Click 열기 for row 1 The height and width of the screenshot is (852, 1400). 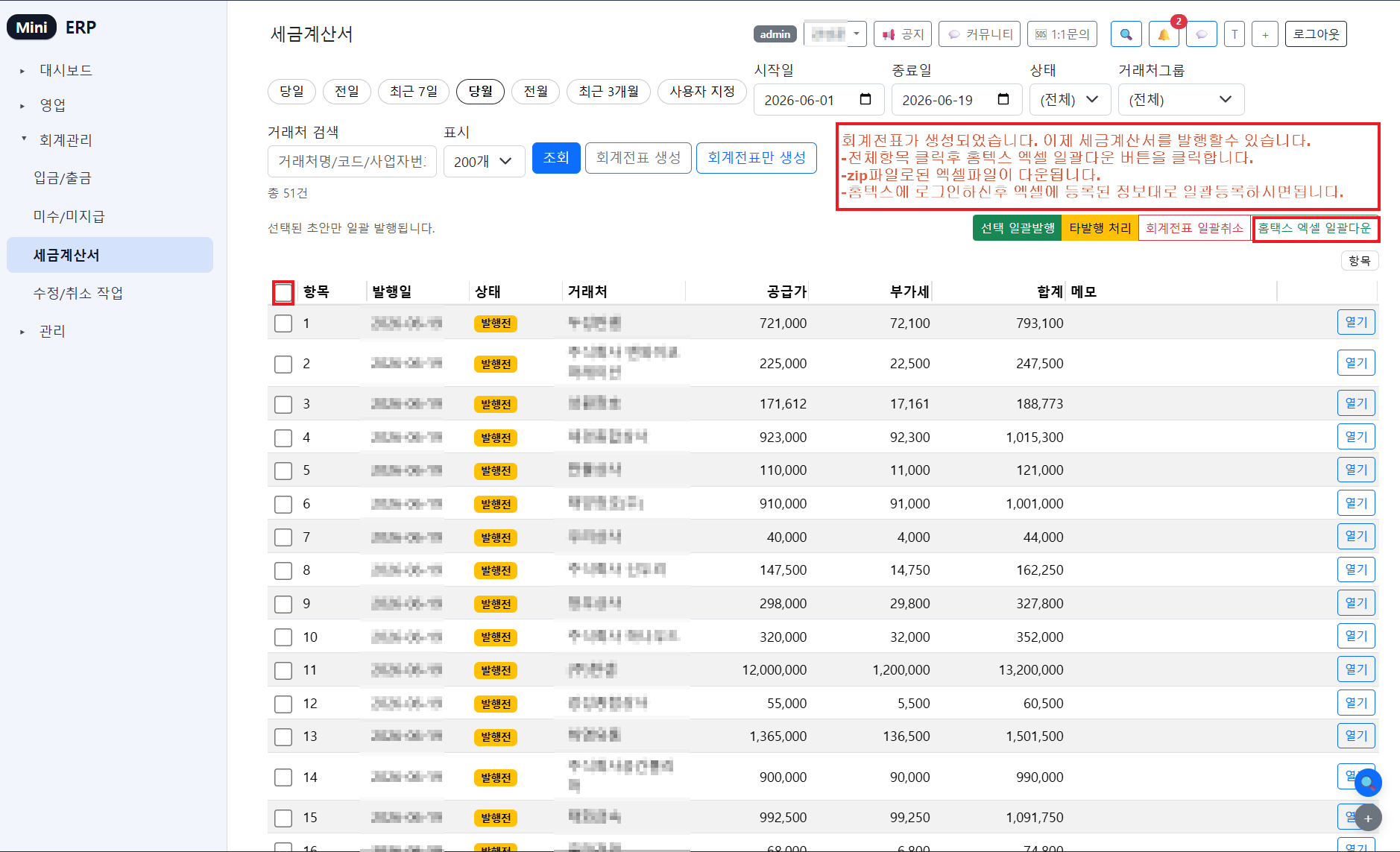coord(1356,322)
